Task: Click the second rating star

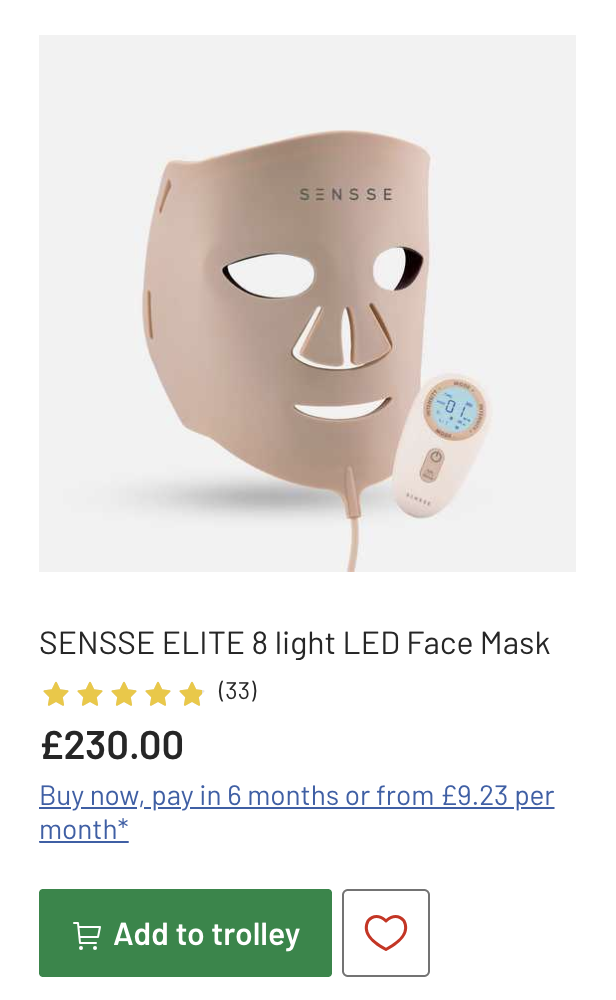Action: (x=90, y=693)
